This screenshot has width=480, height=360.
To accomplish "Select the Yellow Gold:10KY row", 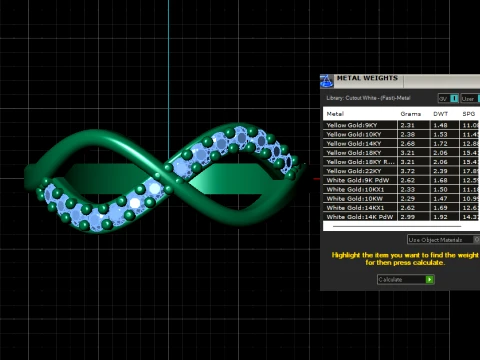I will tap(401, 134).
